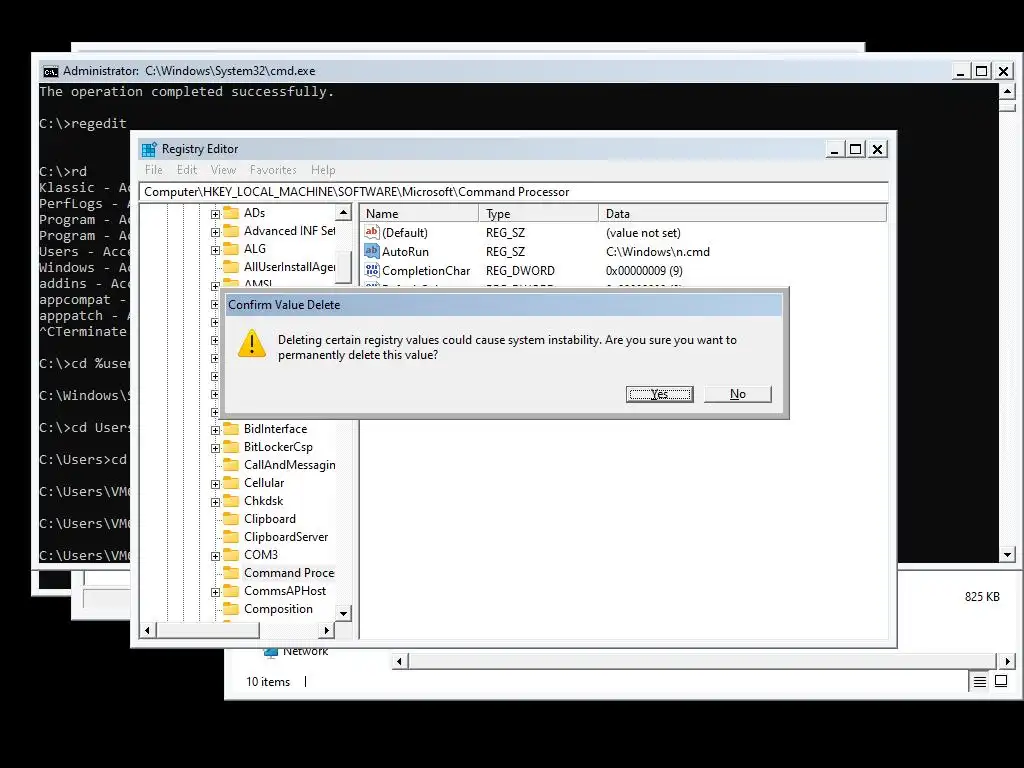The height and width of the screenshot is (768, 1024).
Task: Expand the ALG registry key
Action: pos(215,250)
